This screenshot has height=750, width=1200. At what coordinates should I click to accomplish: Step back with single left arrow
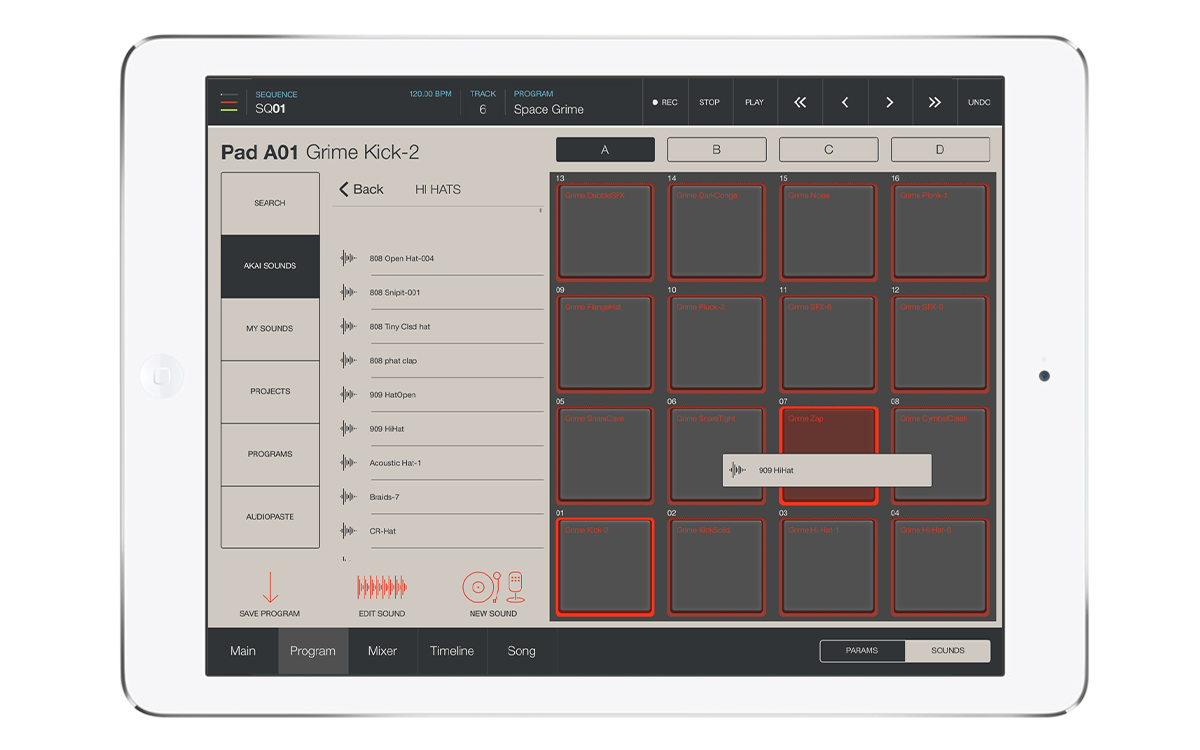(x=845, y=102)
